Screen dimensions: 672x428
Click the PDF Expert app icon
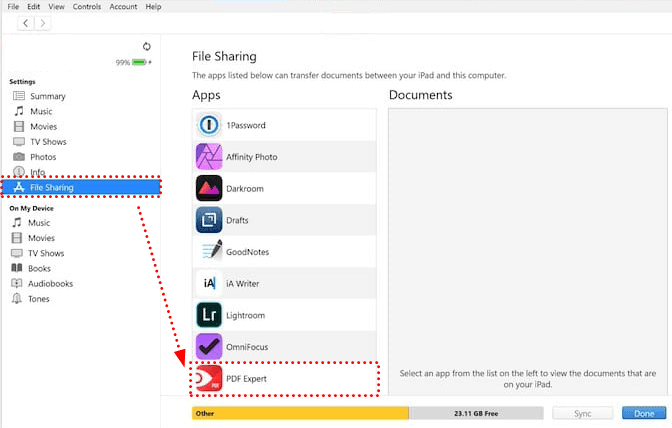point(209,378)
